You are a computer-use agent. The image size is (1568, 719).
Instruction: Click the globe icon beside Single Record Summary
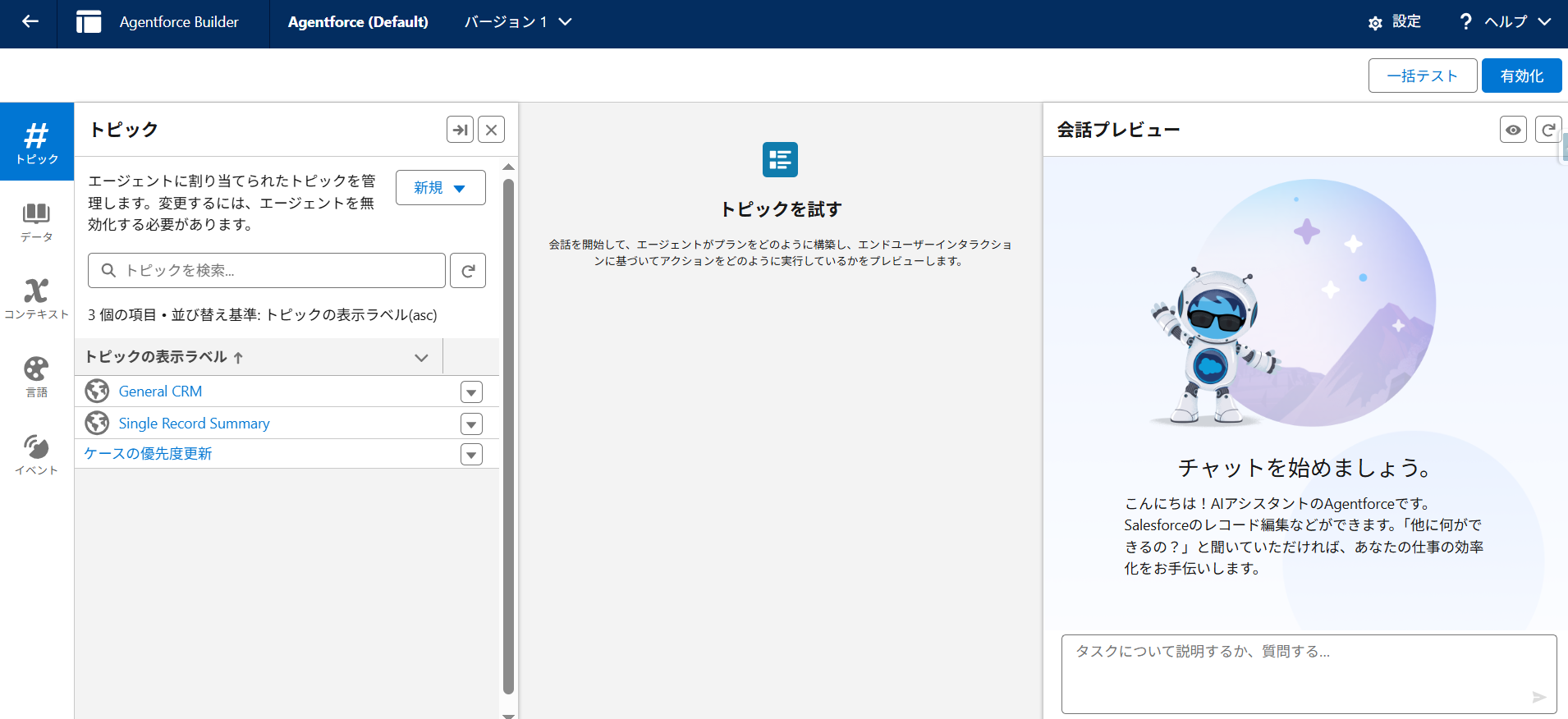coord(97,423)
